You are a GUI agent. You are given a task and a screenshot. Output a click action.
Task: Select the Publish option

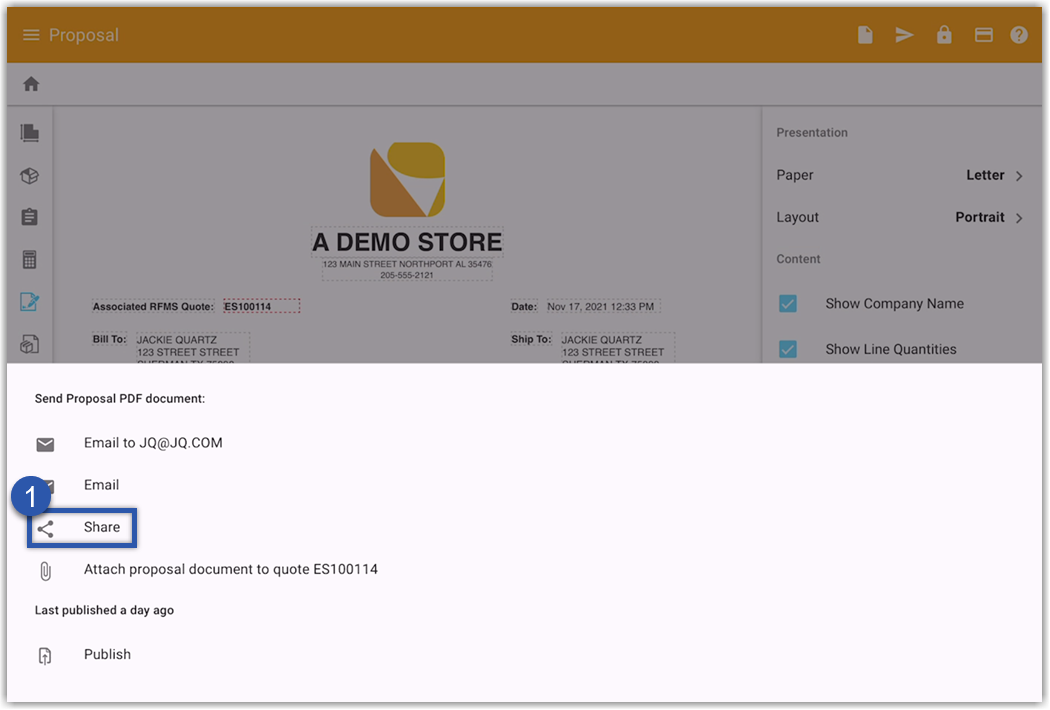107,654
